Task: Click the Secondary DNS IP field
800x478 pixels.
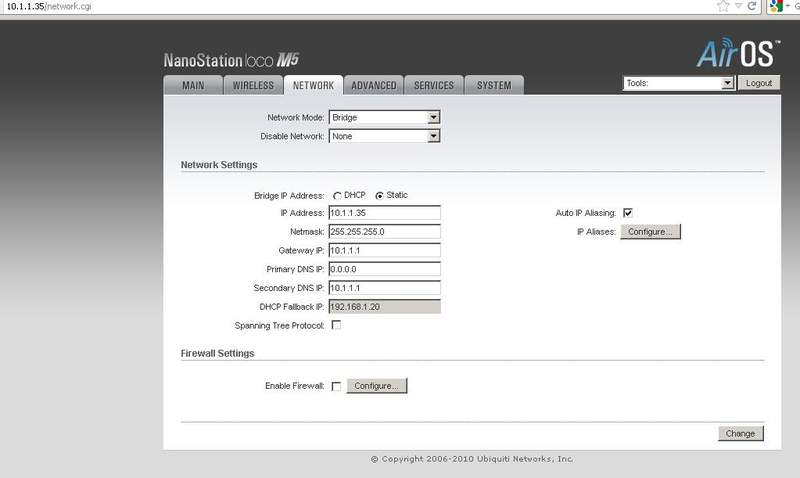Action: pos(384,288)
